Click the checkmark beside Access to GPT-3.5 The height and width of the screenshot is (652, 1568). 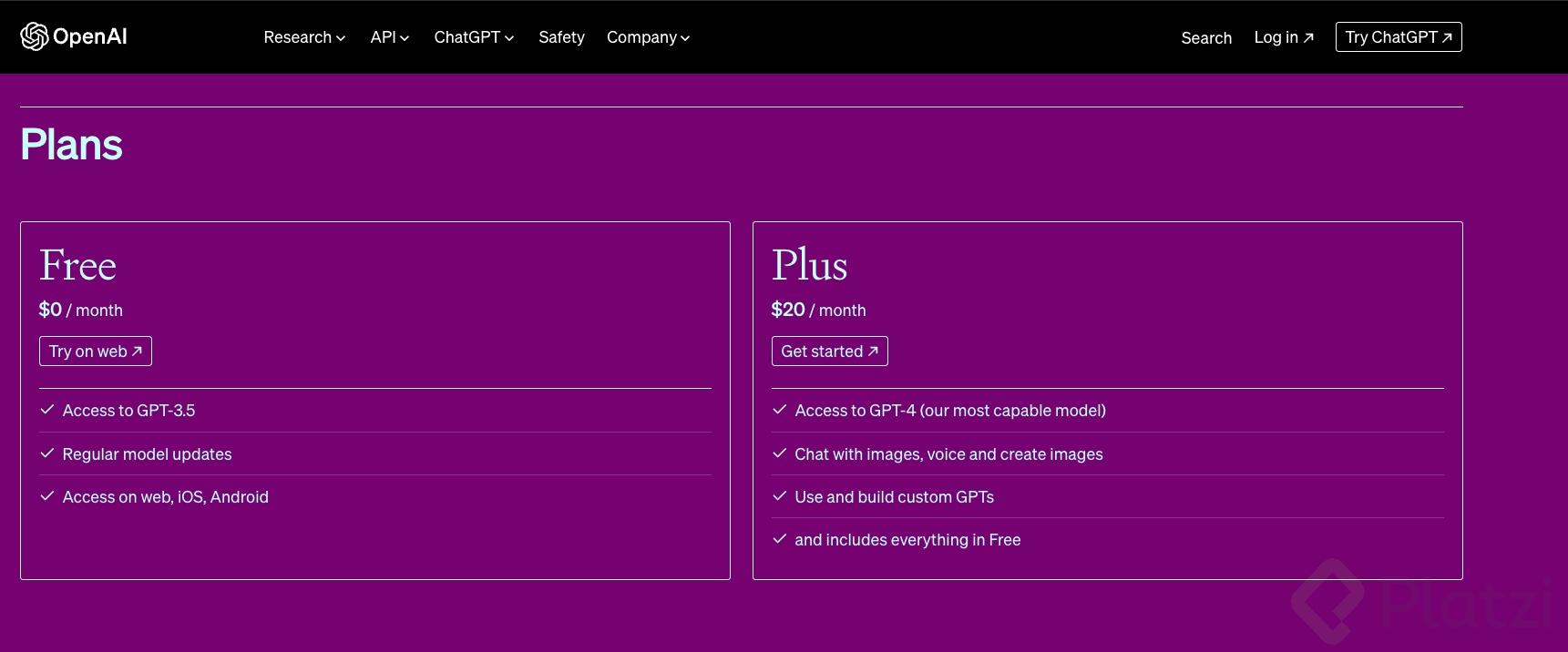point(47,410)
